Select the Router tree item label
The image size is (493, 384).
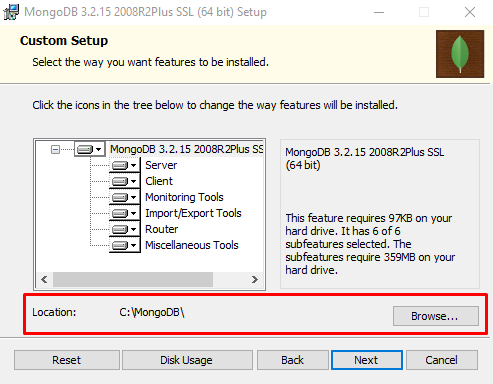click(162, 229)
